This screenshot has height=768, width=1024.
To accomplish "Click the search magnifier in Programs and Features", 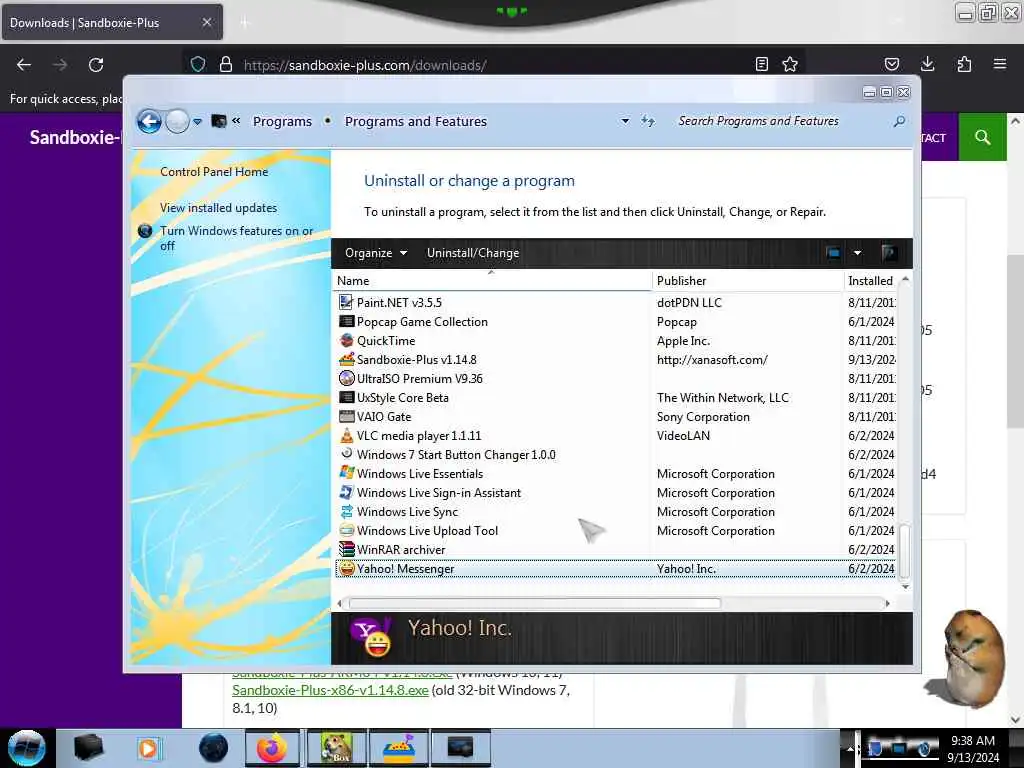I will pyautogui.click(x=899, y=121).
